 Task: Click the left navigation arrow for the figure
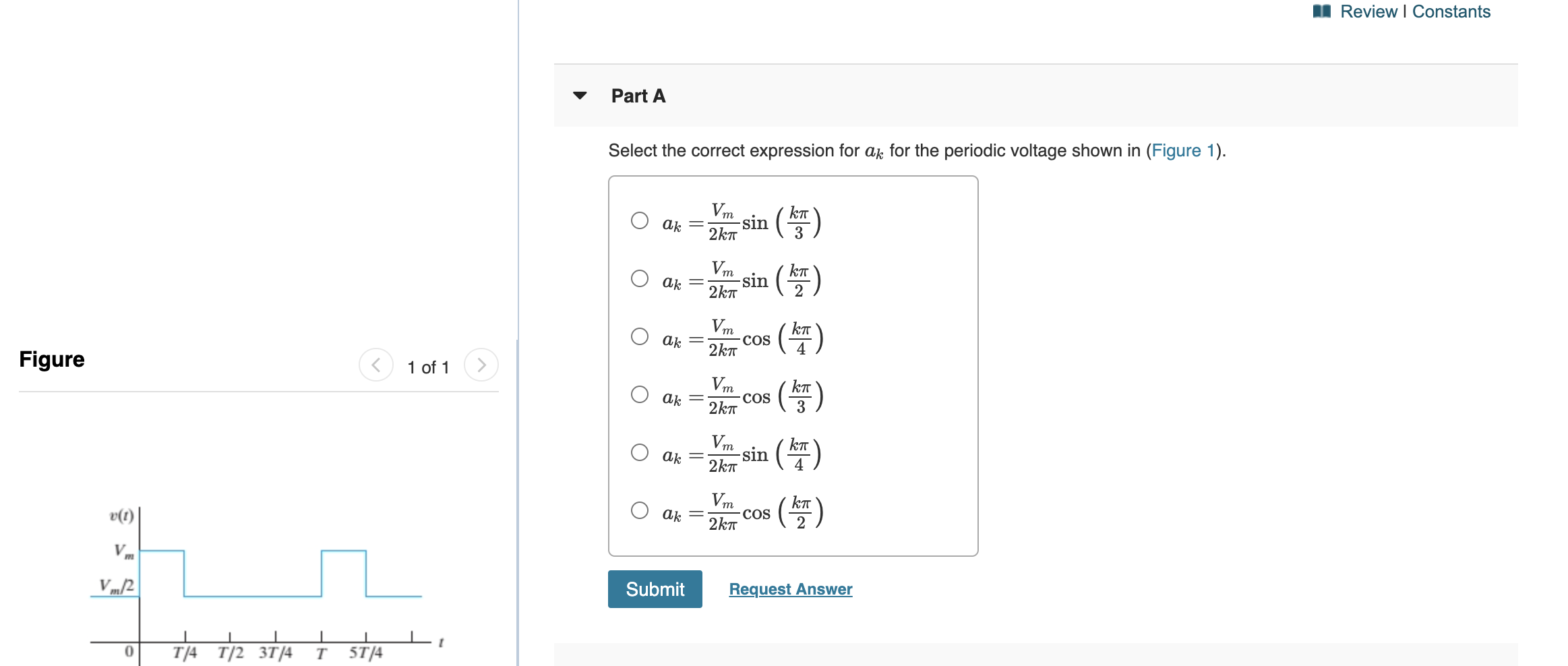click(375, 366)
